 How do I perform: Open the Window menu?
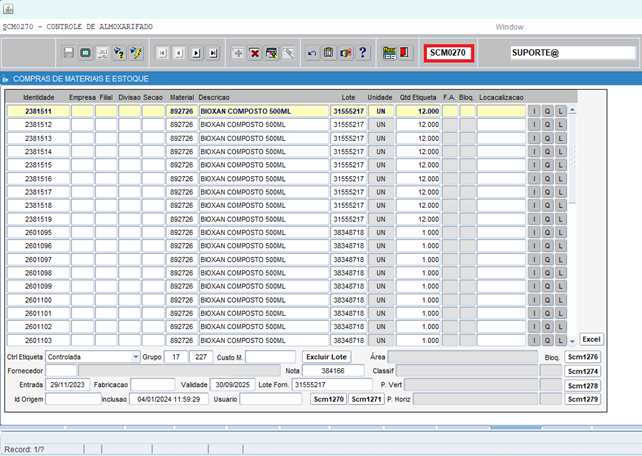coord(509,27)
